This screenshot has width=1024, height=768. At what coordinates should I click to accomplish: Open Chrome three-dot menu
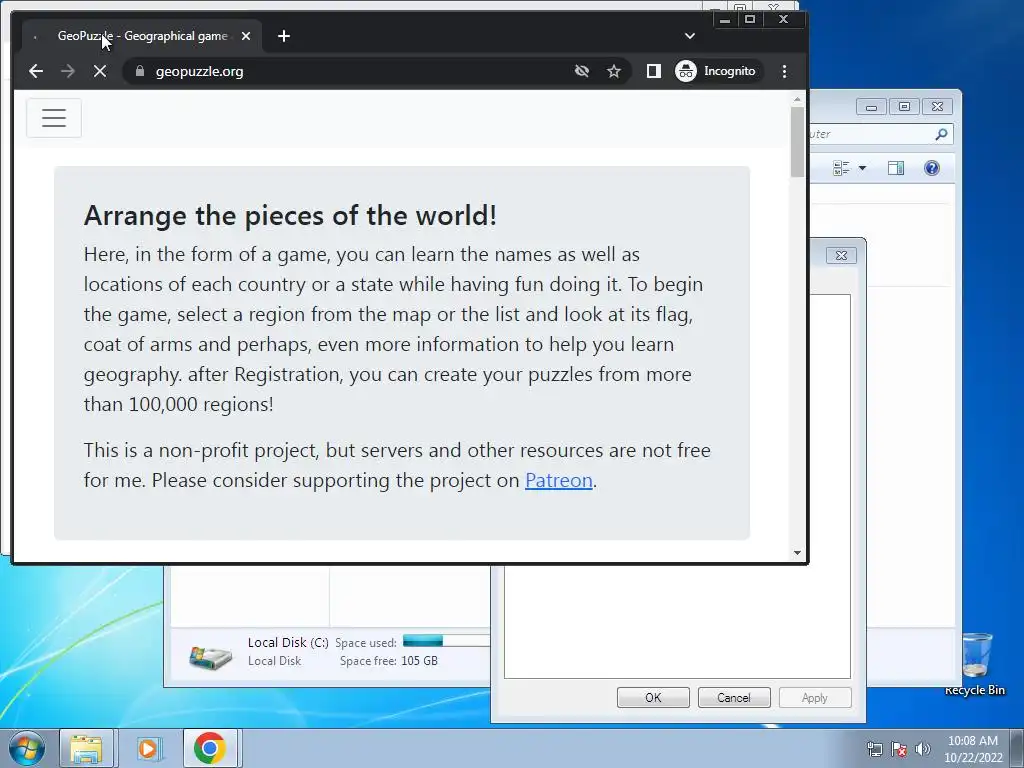[784, 71]
